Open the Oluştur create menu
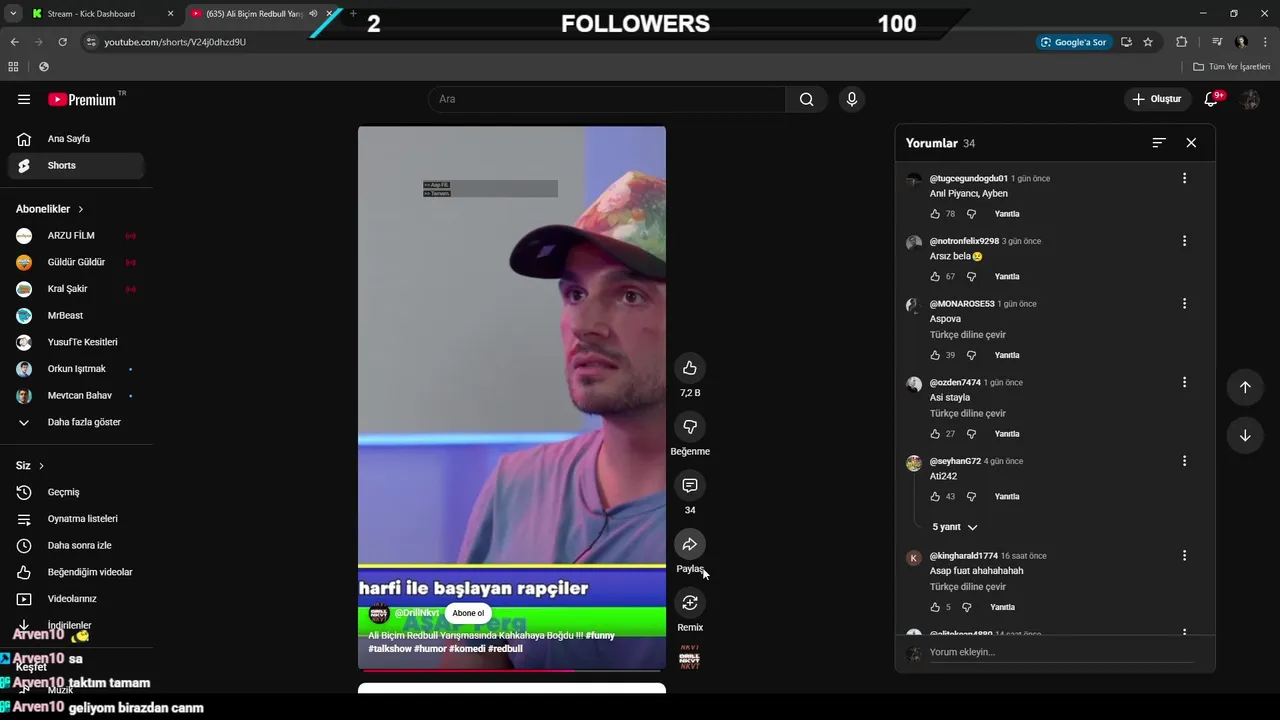This screenshot has width=1280, height=720. click(1156, 99)
